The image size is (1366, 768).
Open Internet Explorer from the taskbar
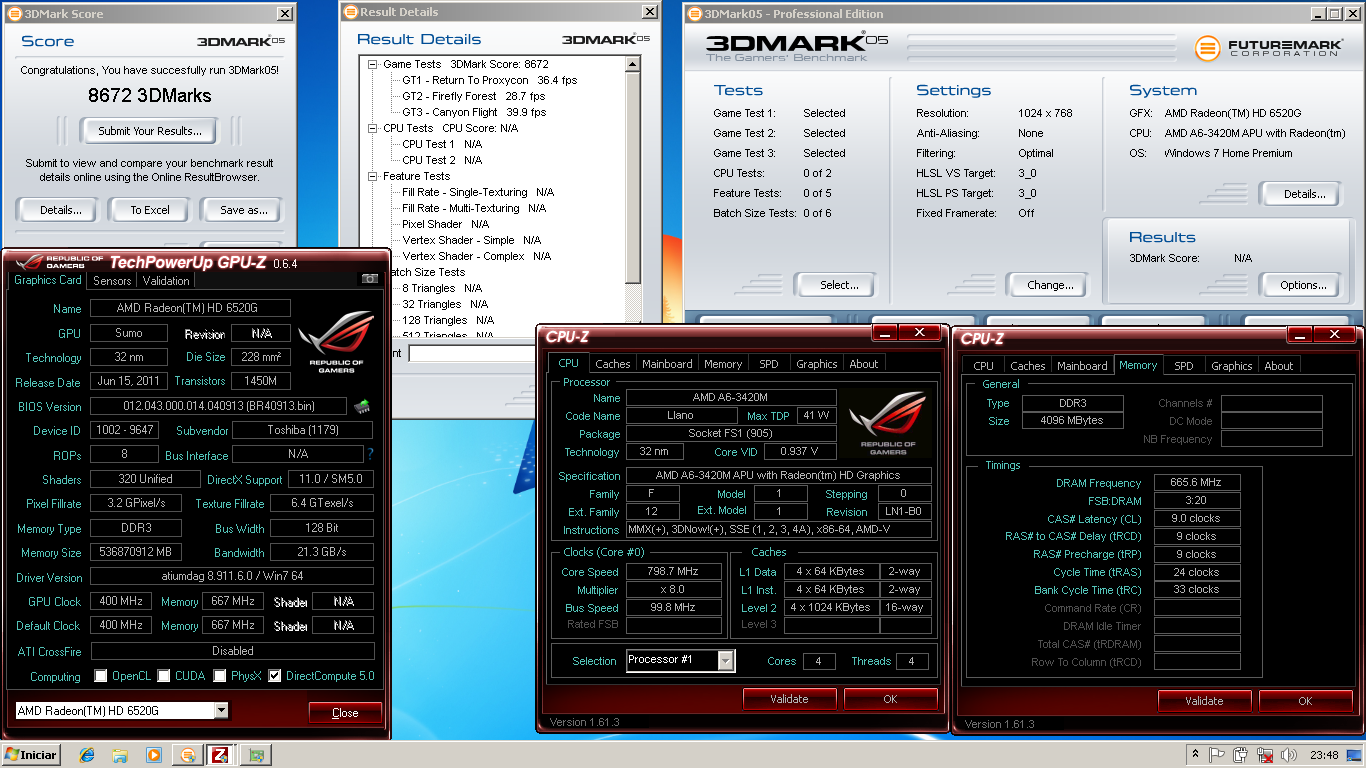point(86,755)
